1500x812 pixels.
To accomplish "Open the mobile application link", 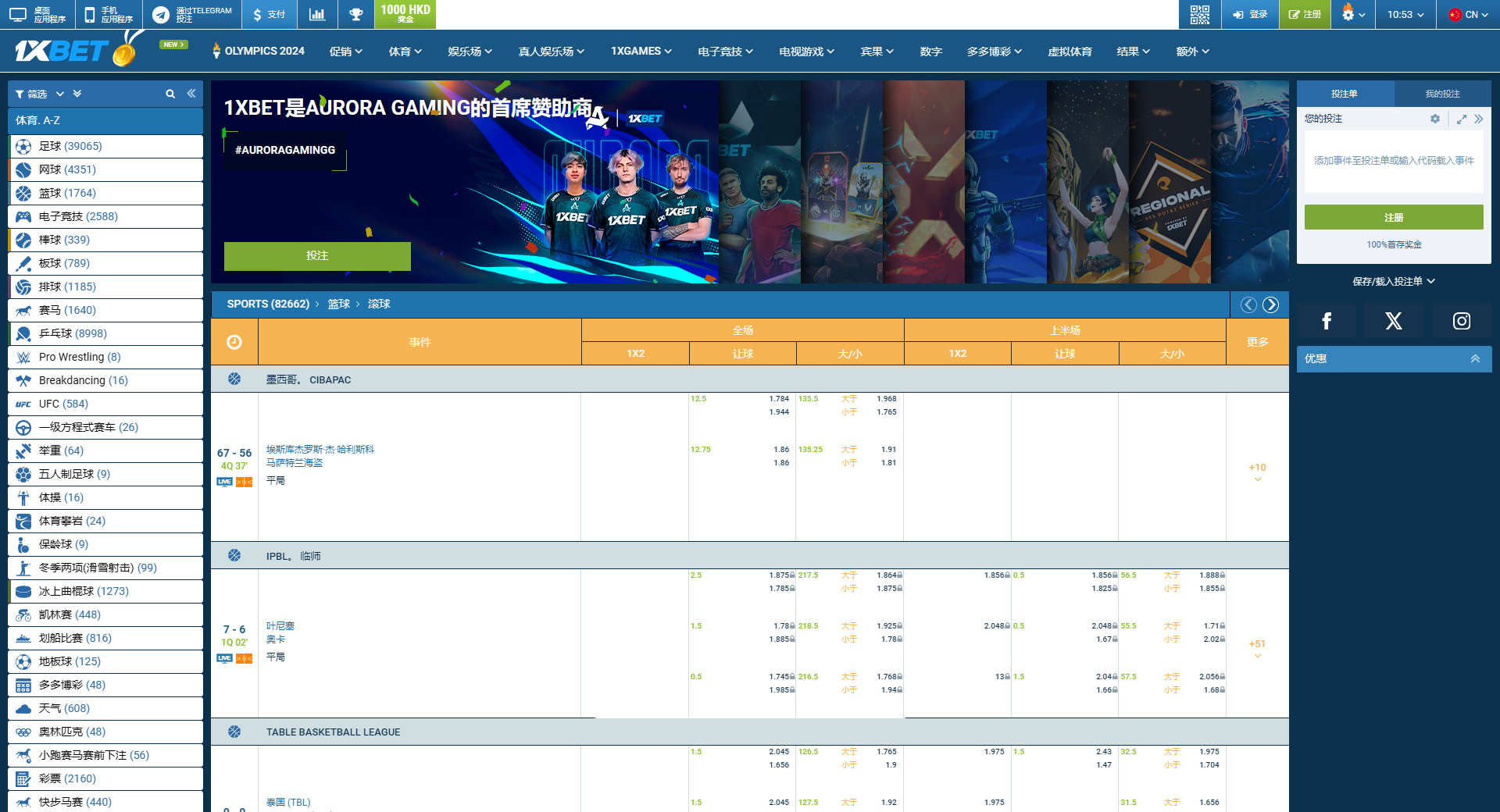I will [109, 14].
